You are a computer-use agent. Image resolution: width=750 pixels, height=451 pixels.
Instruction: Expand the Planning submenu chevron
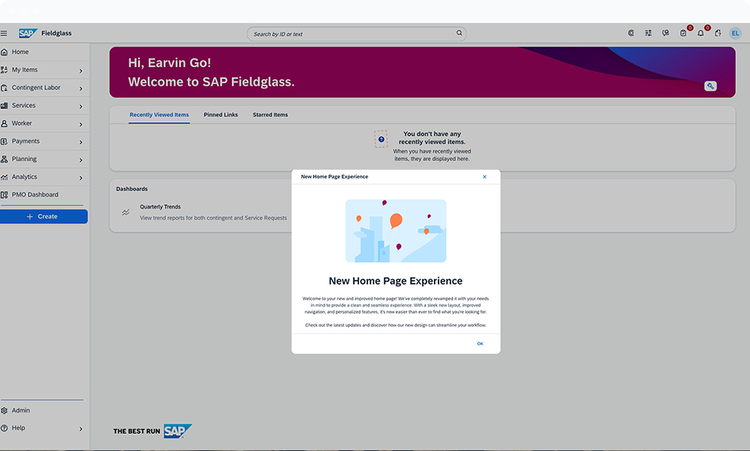[x=81, y=160]
